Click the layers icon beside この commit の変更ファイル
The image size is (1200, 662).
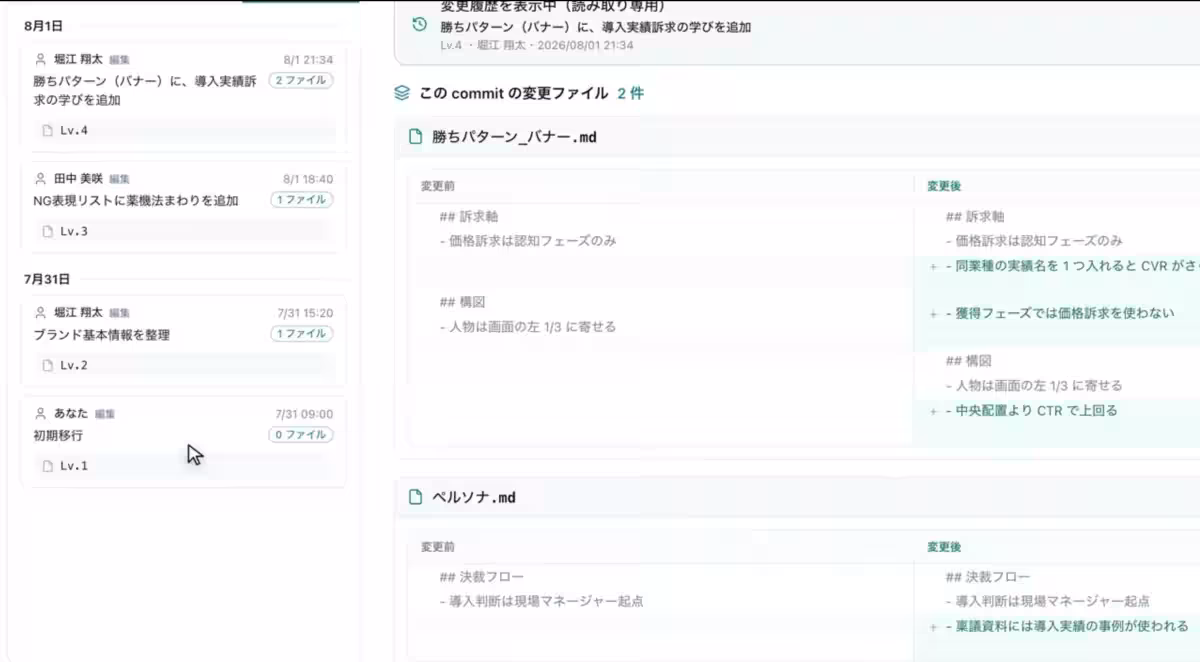point(402,93)
